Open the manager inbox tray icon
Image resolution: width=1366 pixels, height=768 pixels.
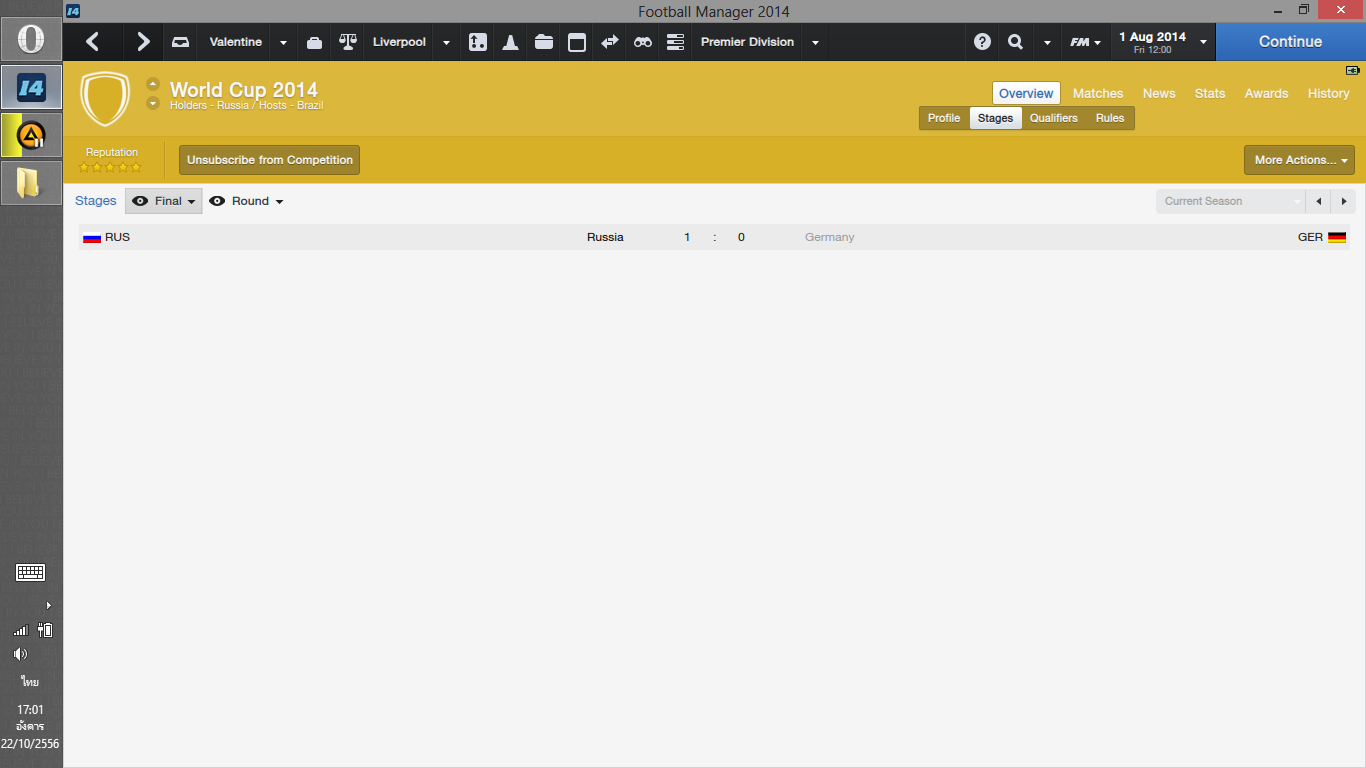(180, 42)
